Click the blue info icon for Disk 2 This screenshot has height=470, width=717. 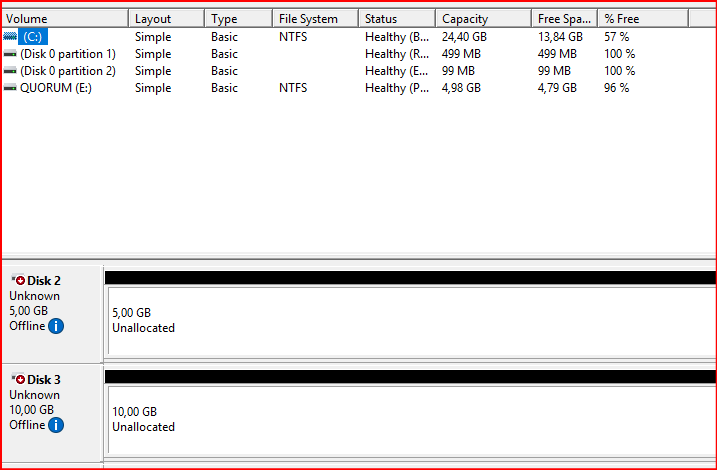(x=56, y=326)
